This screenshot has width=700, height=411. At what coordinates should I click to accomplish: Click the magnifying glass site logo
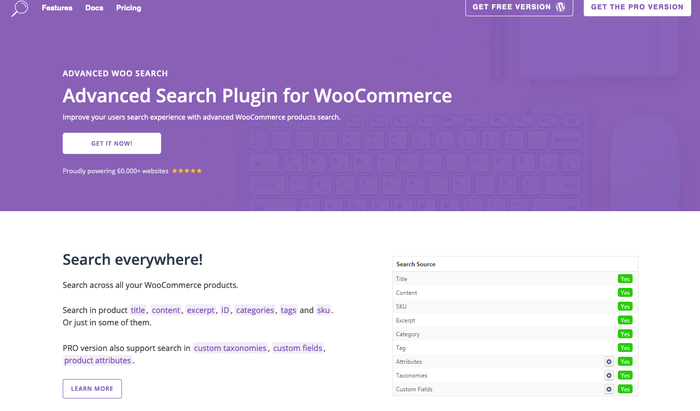click(x=20, y=8)
